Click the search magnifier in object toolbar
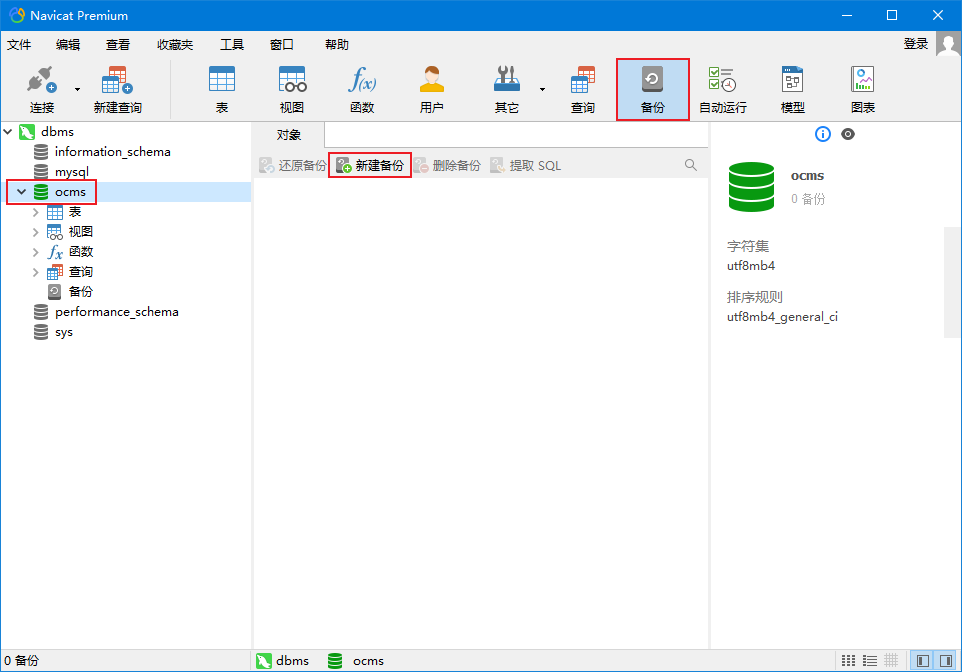Screen dimensions: 962x672 coord(691,165)
